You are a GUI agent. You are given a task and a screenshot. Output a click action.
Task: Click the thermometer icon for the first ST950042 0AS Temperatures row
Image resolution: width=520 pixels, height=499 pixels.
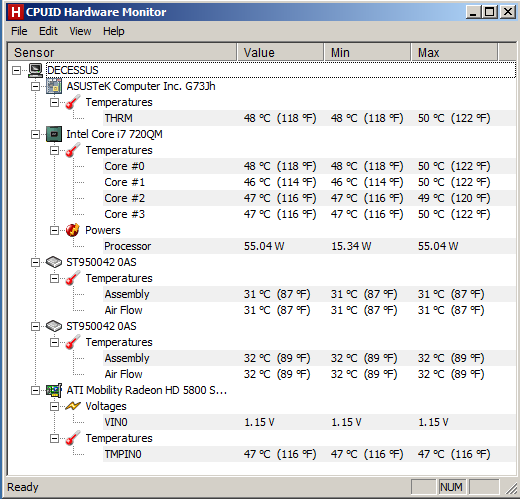click(73, 278)
